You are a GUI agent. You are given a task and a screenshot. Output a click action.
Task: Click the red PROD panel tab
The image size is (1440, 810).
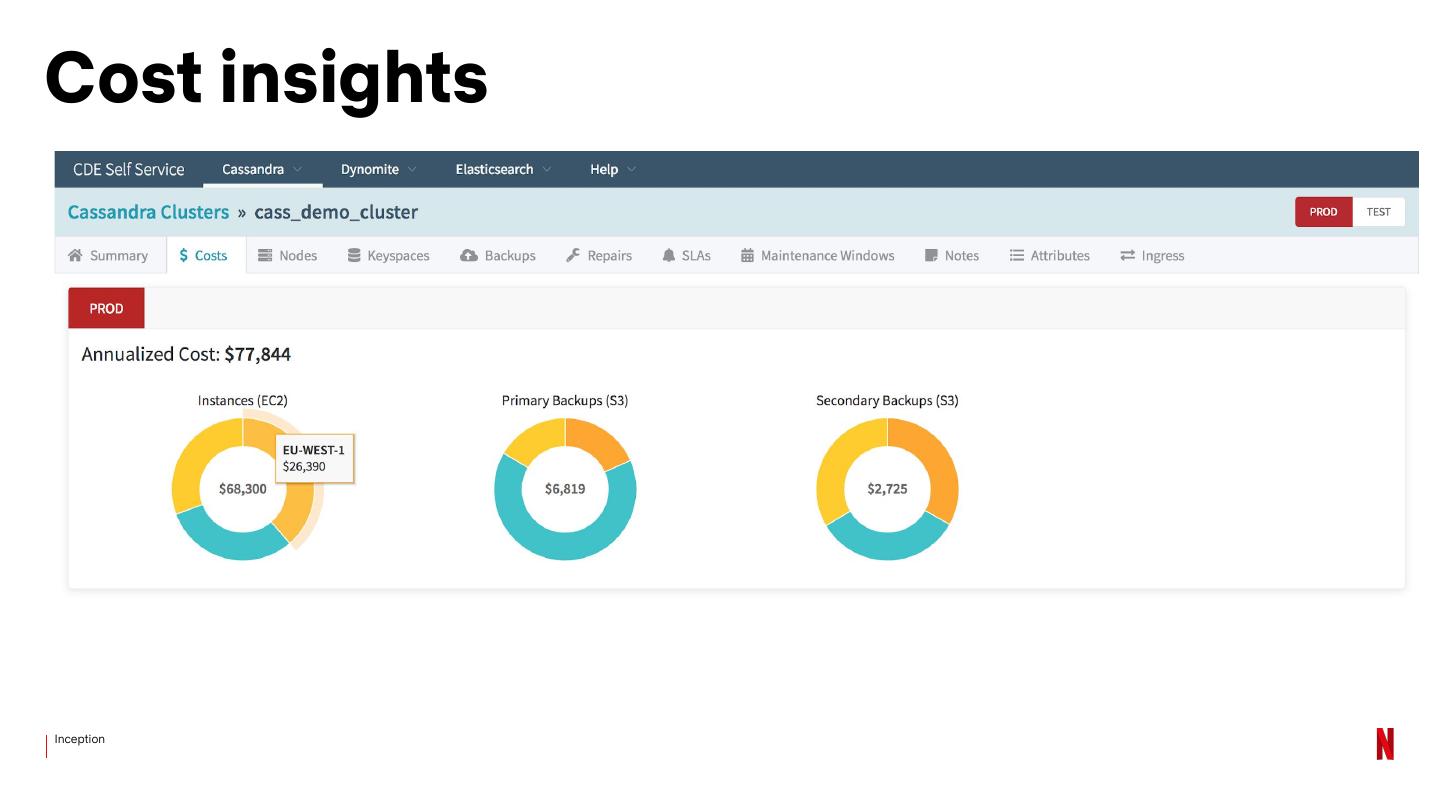[106, 308]
